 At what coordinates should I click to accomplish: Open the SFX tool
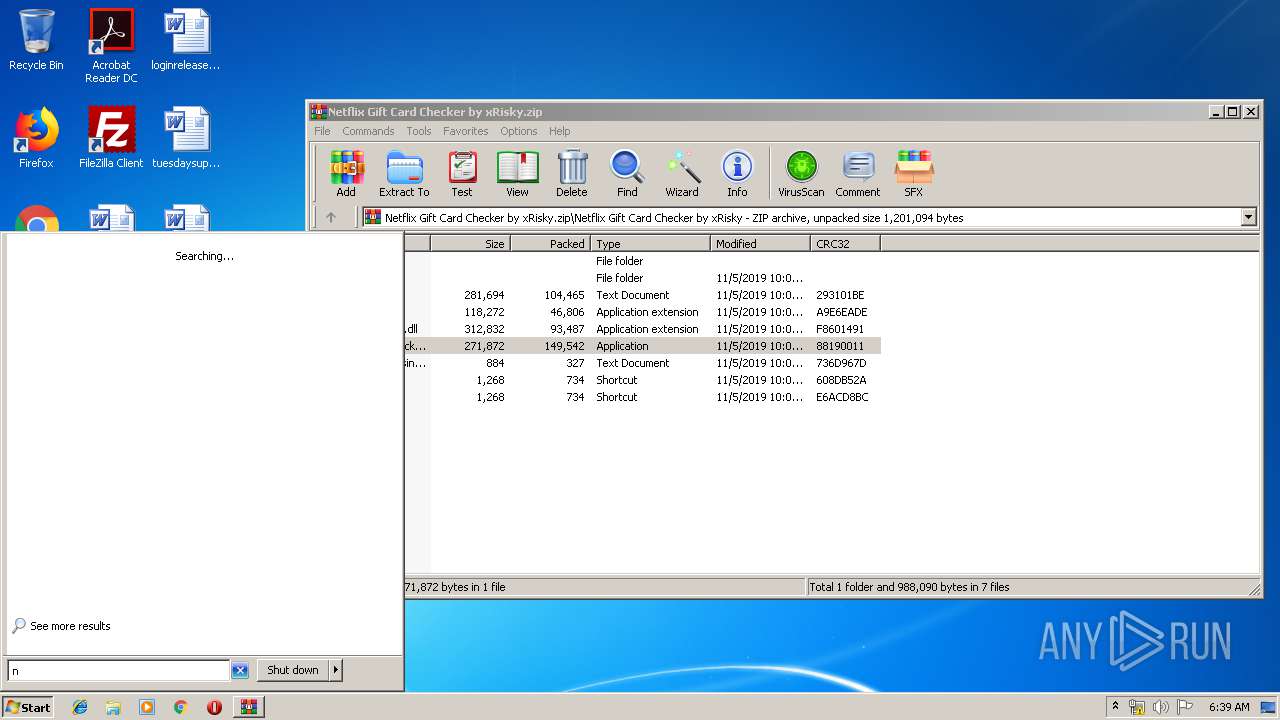(914, 173)
